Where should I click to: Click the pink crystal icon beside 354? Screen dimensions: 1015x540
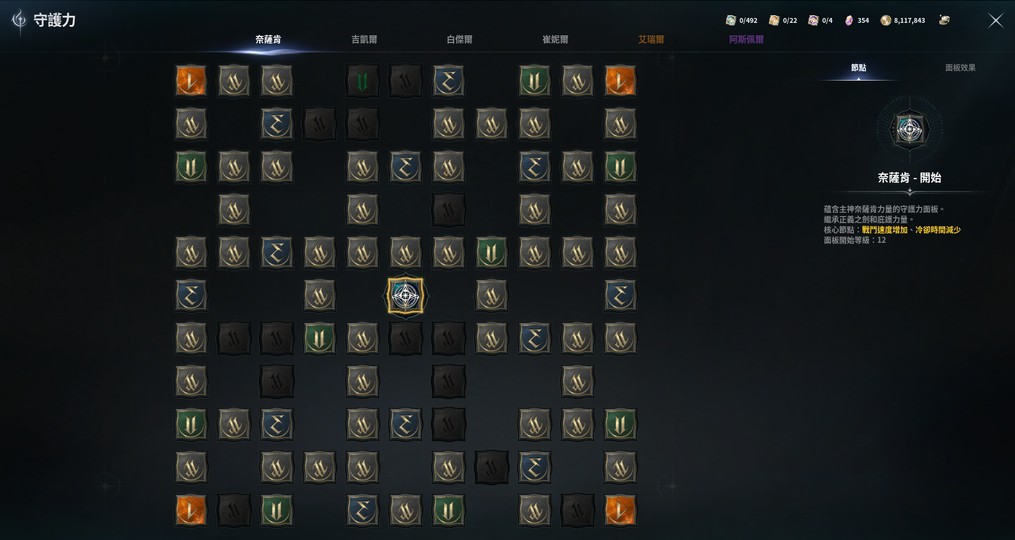pos(849,20)
